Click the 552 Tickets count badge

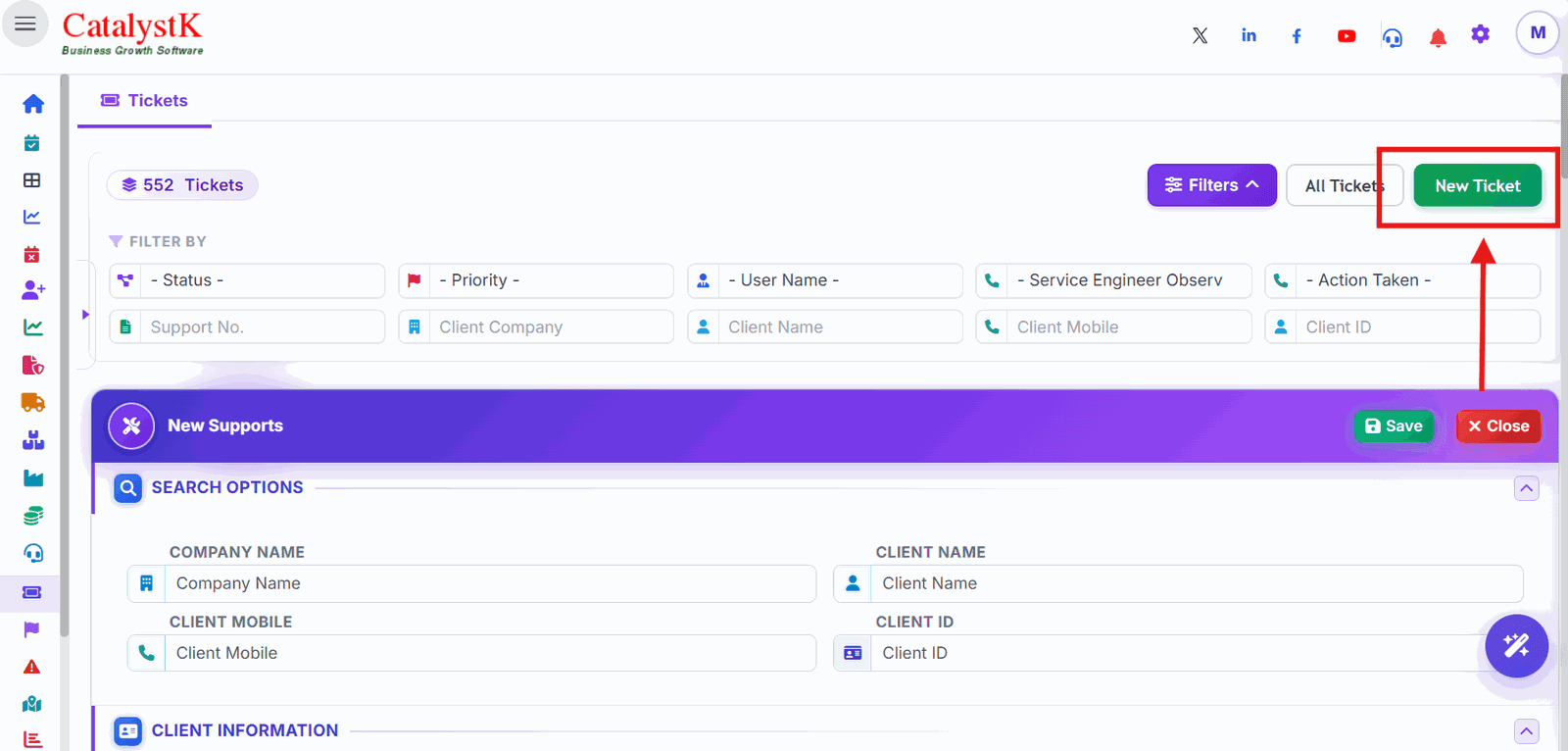182,185
